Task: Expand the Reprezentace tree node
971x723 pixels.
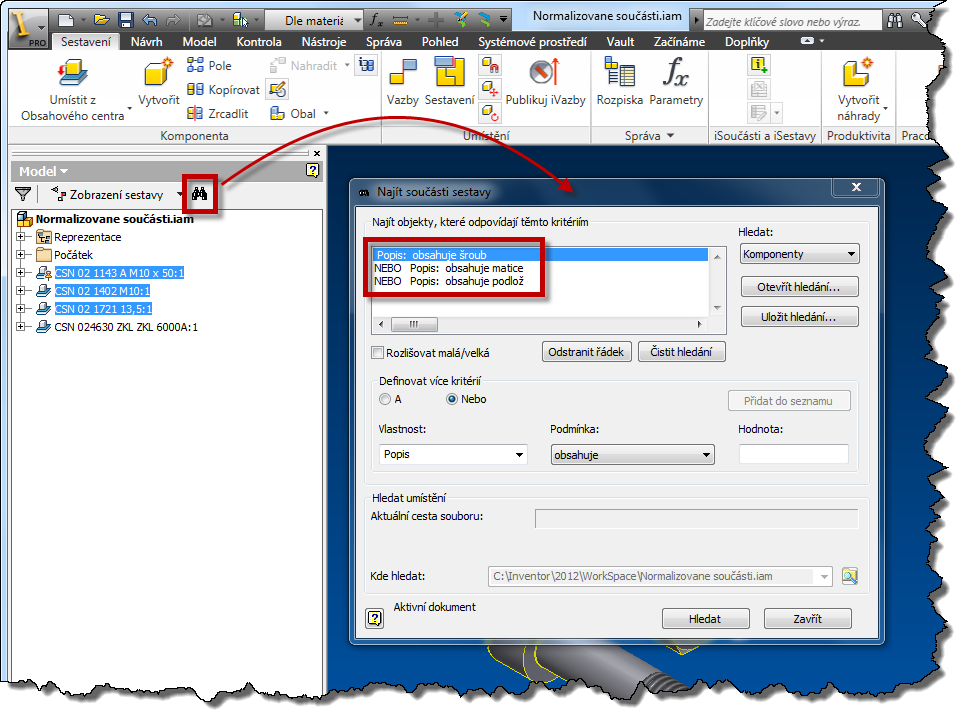Action: coord(20,237)
